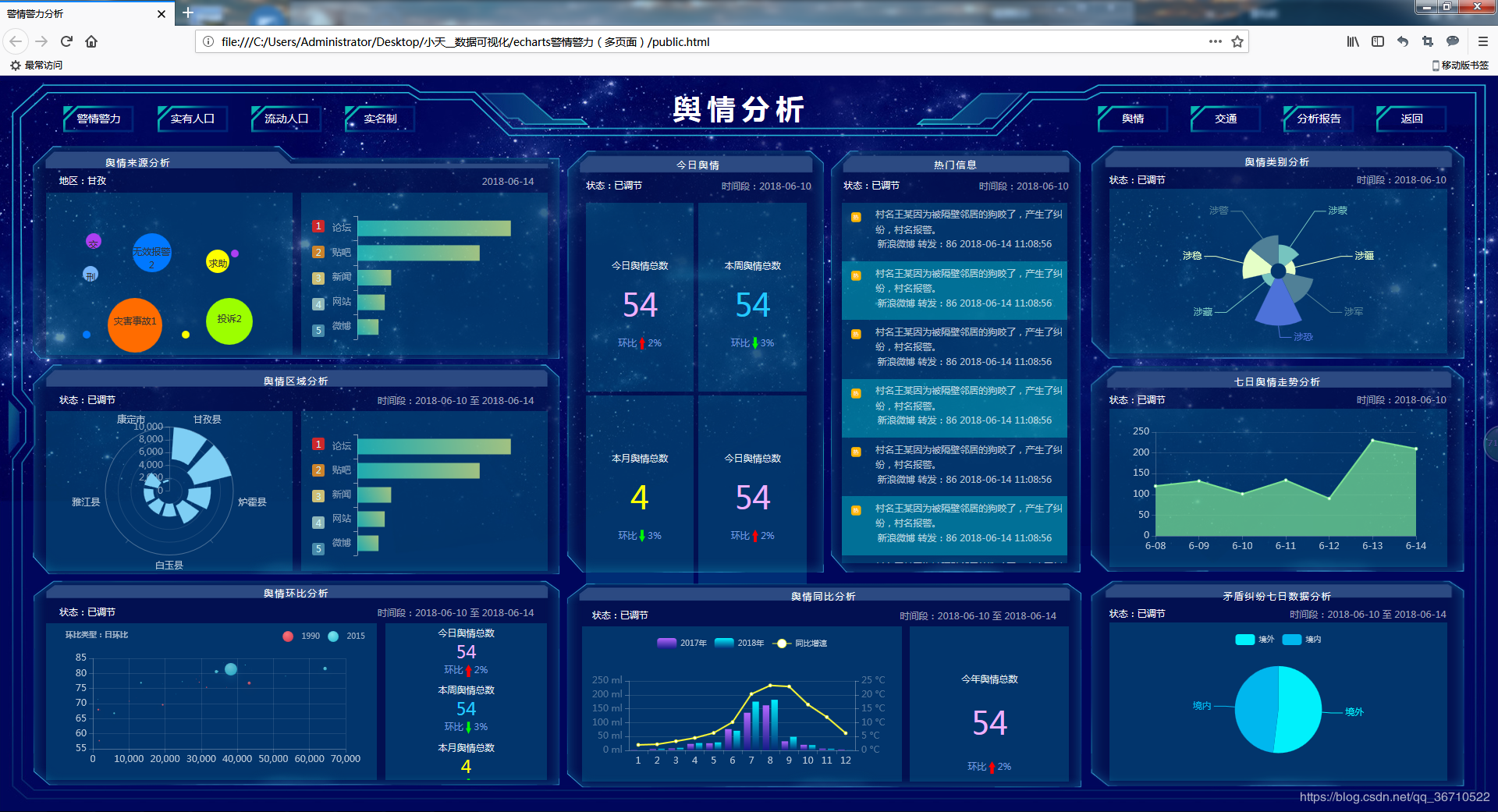
Task: Open the Firefox hamburger menu
Action: (x=1482, y=41)
